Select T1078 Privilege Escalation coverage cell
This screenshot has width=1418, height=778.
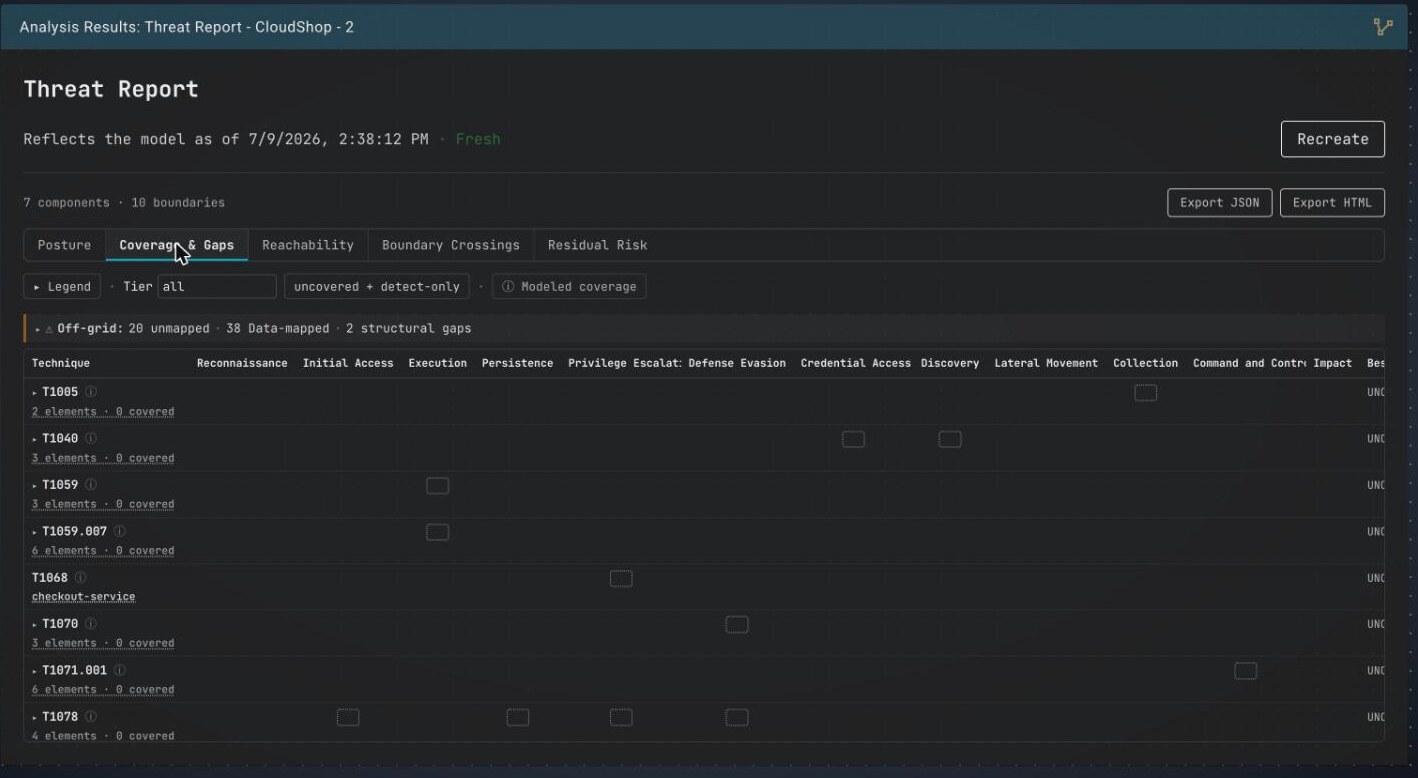pyautogui.click(x=621, y=717)
